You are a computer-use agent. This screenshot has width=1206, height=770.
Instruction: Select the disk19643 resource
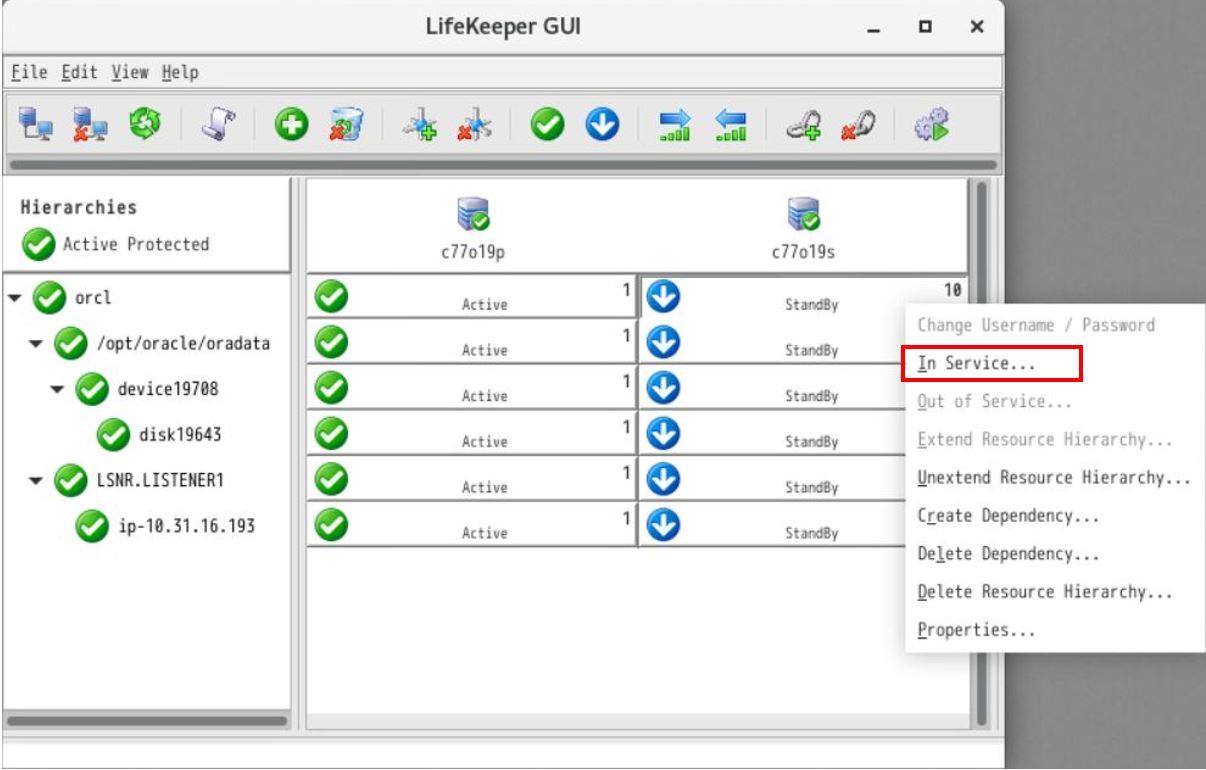[180, 435]
